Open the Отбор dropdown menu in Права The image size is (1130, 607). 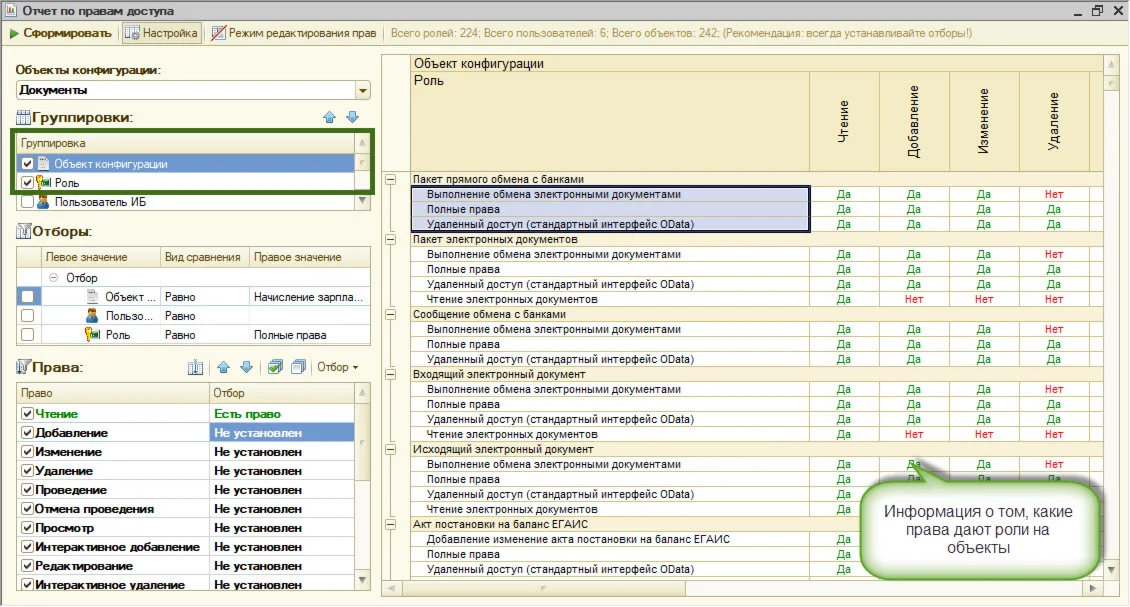[337, 368]
